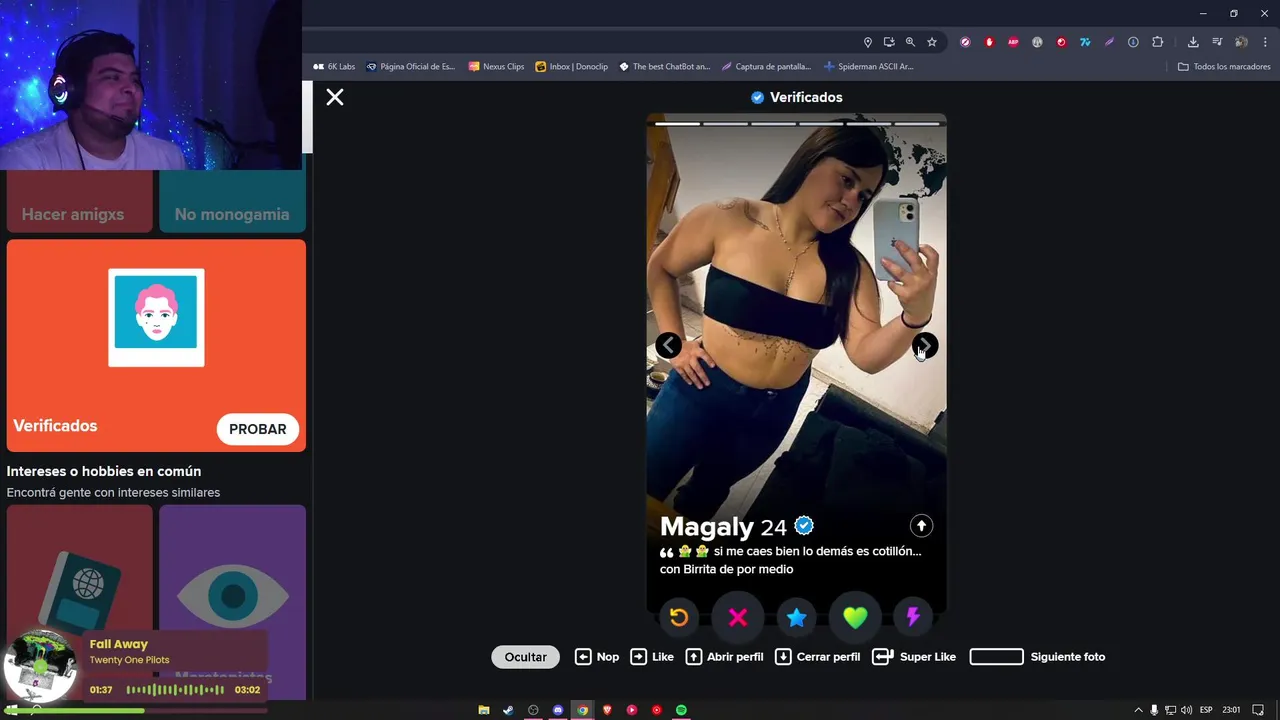
Task: Open the media controls icon in toolbar
Action: pyautogui.click(x=1217, y=42)
